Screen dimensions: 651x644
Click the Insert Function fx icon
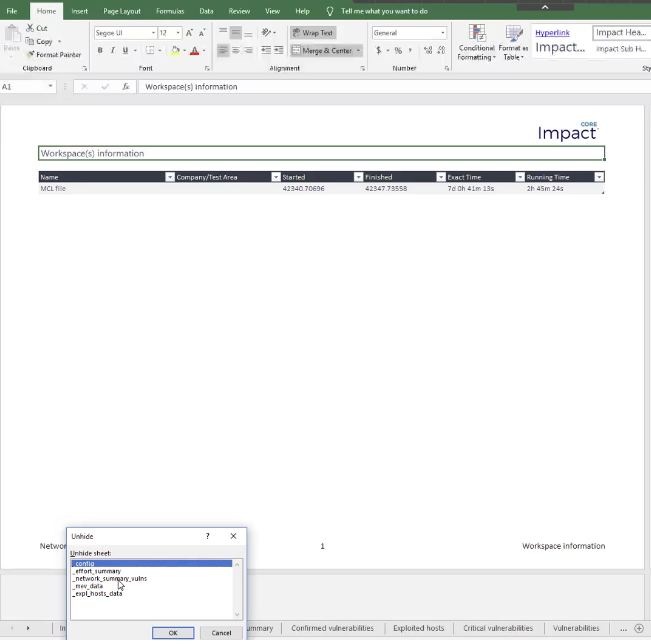click(x=126, y=86)
